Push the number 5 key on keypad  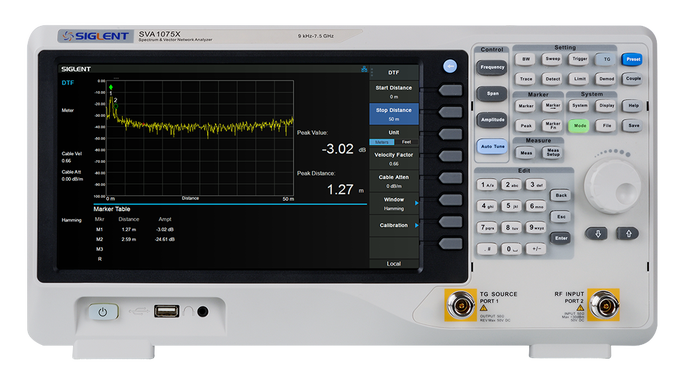click(x=511, y=206)
